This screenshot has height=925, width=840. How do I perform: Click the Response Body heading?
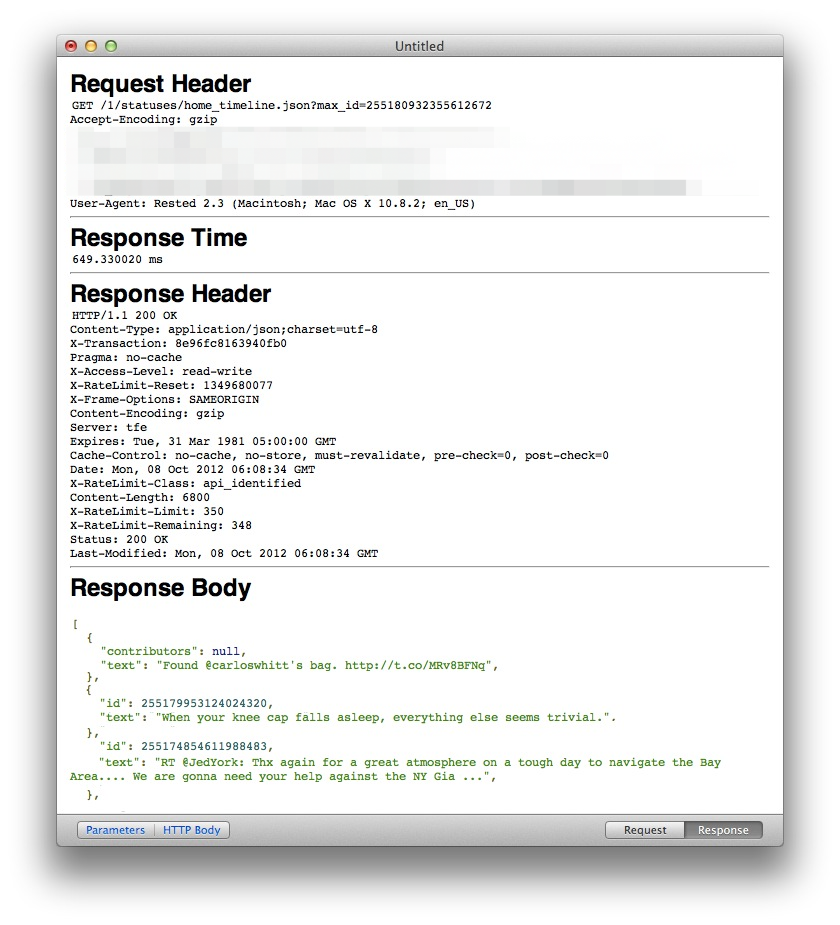tap(160, 588)
